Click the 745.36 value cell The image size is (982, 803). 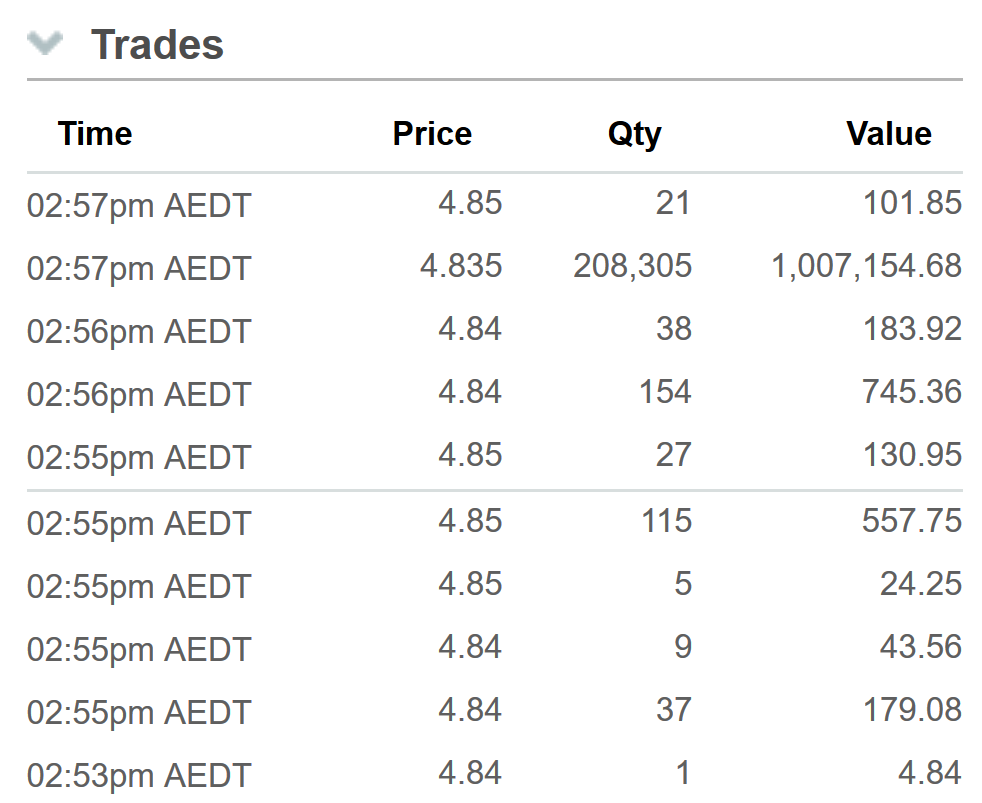(x=912, y=392)
